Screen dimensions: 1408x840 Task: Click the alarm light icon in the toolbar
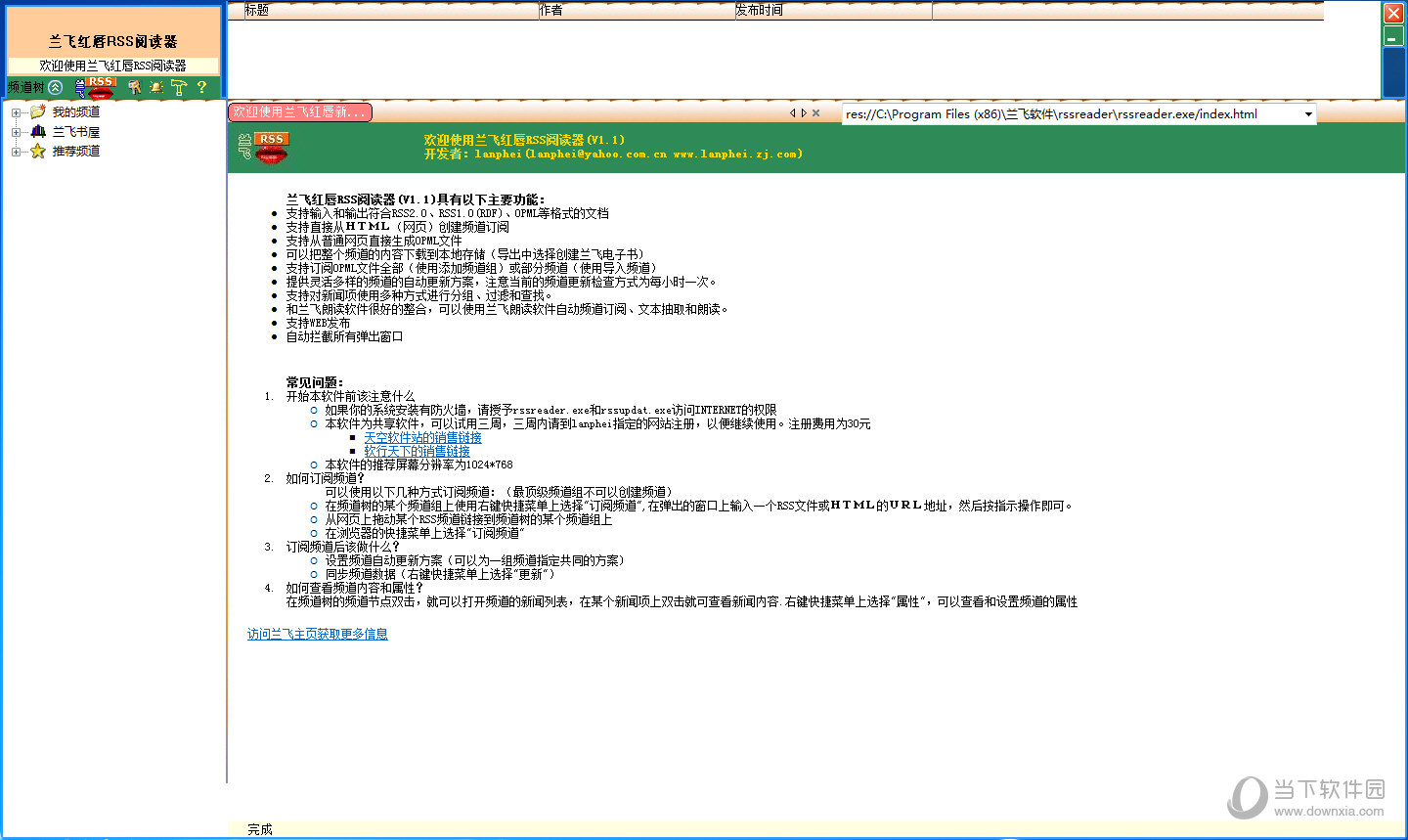coord(156,87)
